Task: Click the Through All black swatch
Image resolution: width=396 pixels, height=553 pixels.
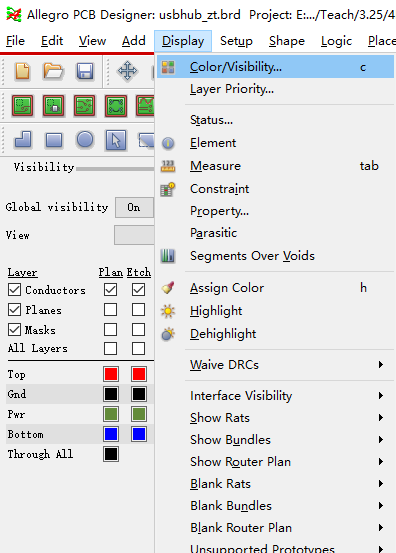Action: (x=111, y=454)
